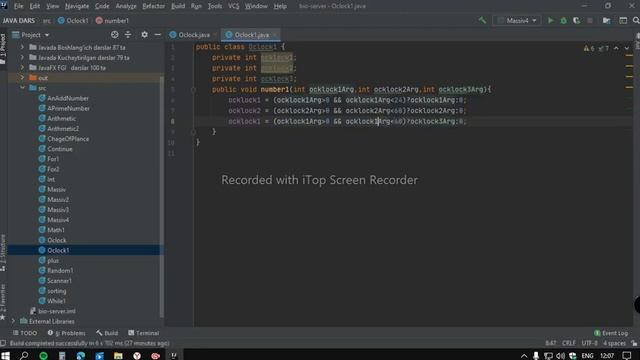Locate opened file in Project tree
The width and height of the screenshot is (640, 360).
tap(115, 35)
